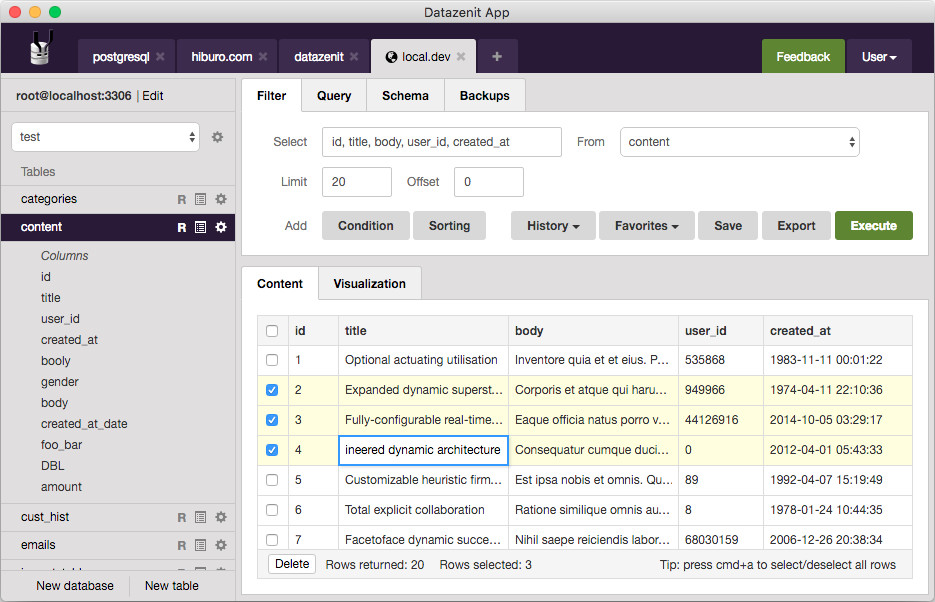Screen dimensions: 935x602
Task: Add Sorting to the filter
Action: coord(450,226)
